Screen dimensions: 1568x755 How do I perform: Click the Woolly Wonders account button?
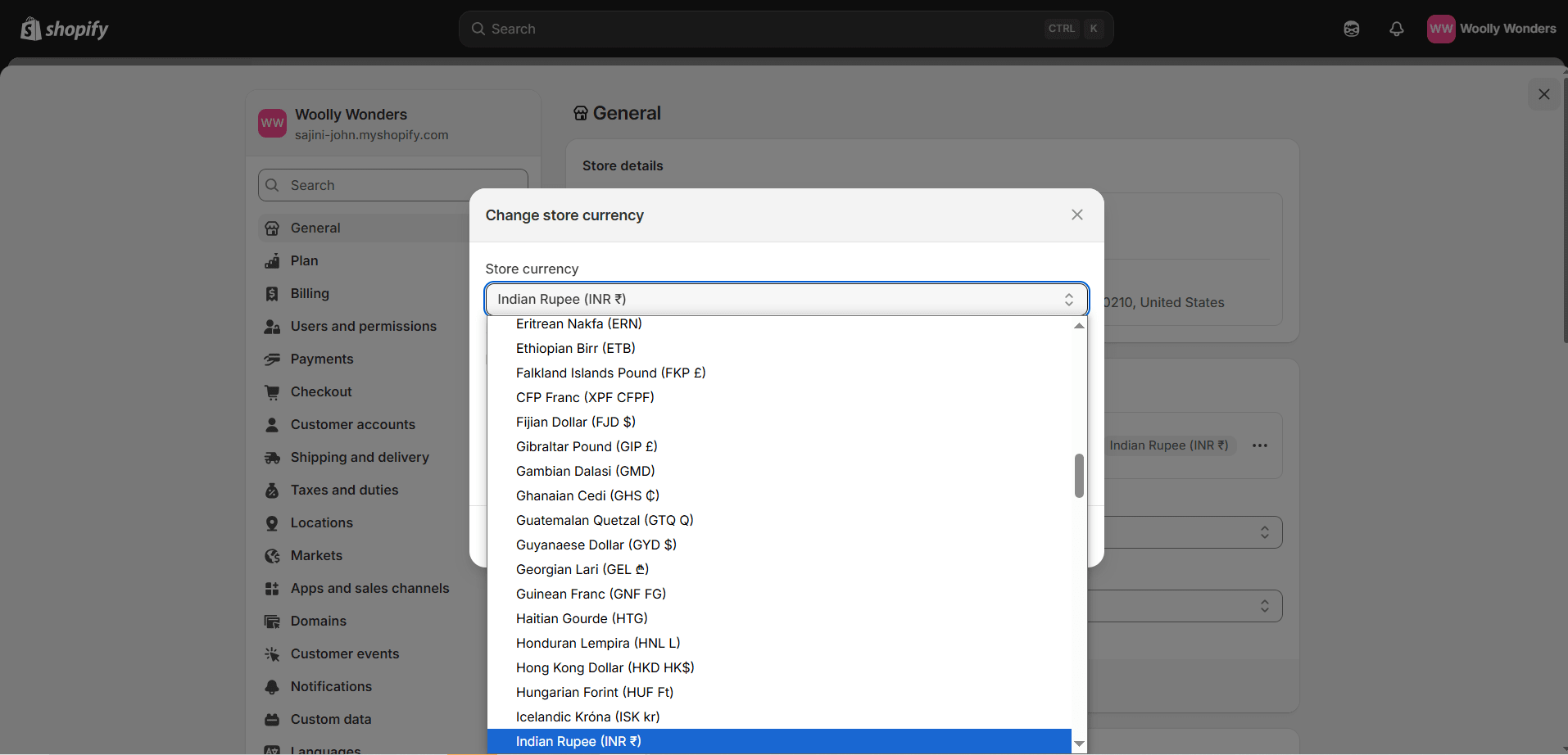1492,29
